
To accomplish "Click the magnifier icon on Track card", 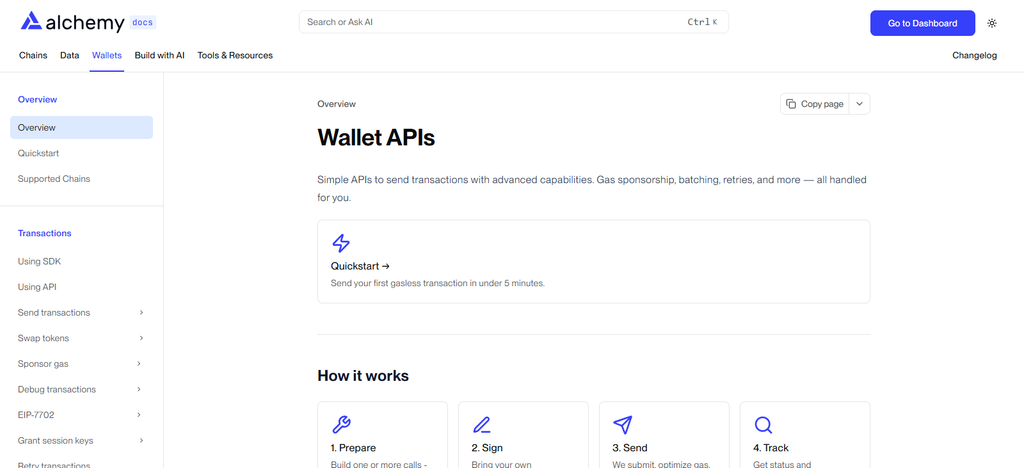I will [763, 425].
